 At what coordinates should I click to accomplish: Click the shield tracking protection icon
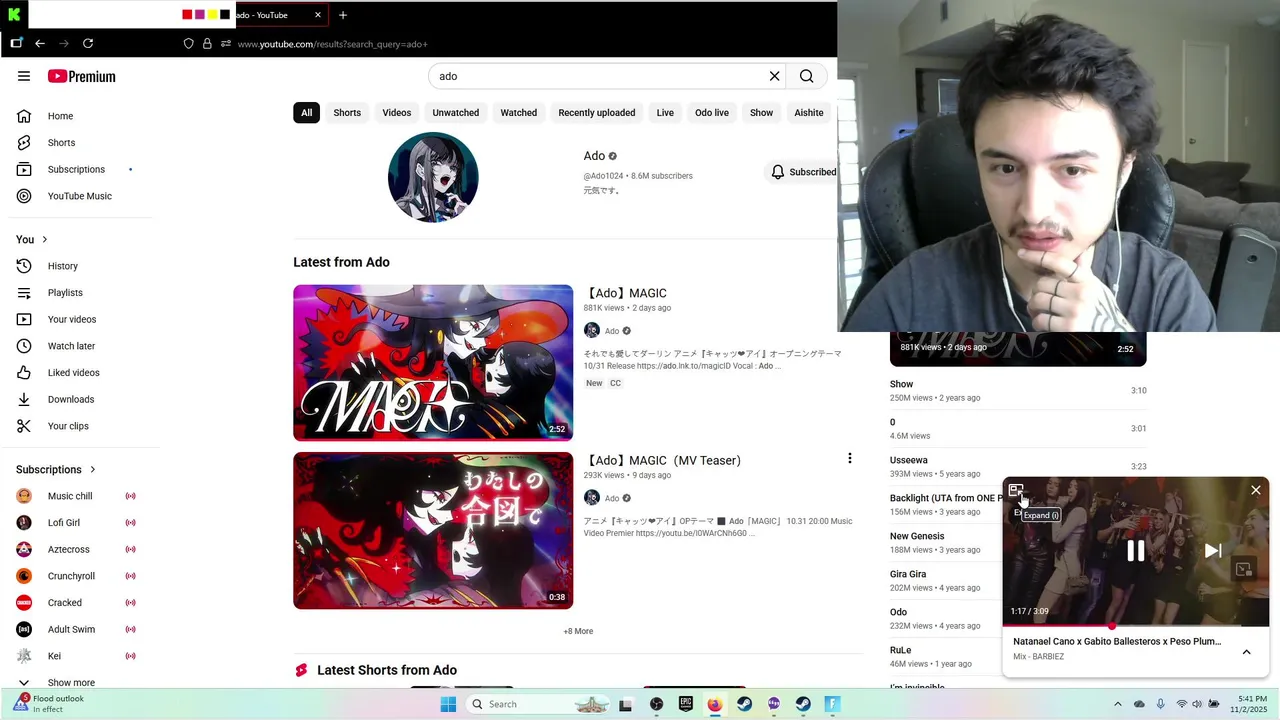click(x=188, y=44)
